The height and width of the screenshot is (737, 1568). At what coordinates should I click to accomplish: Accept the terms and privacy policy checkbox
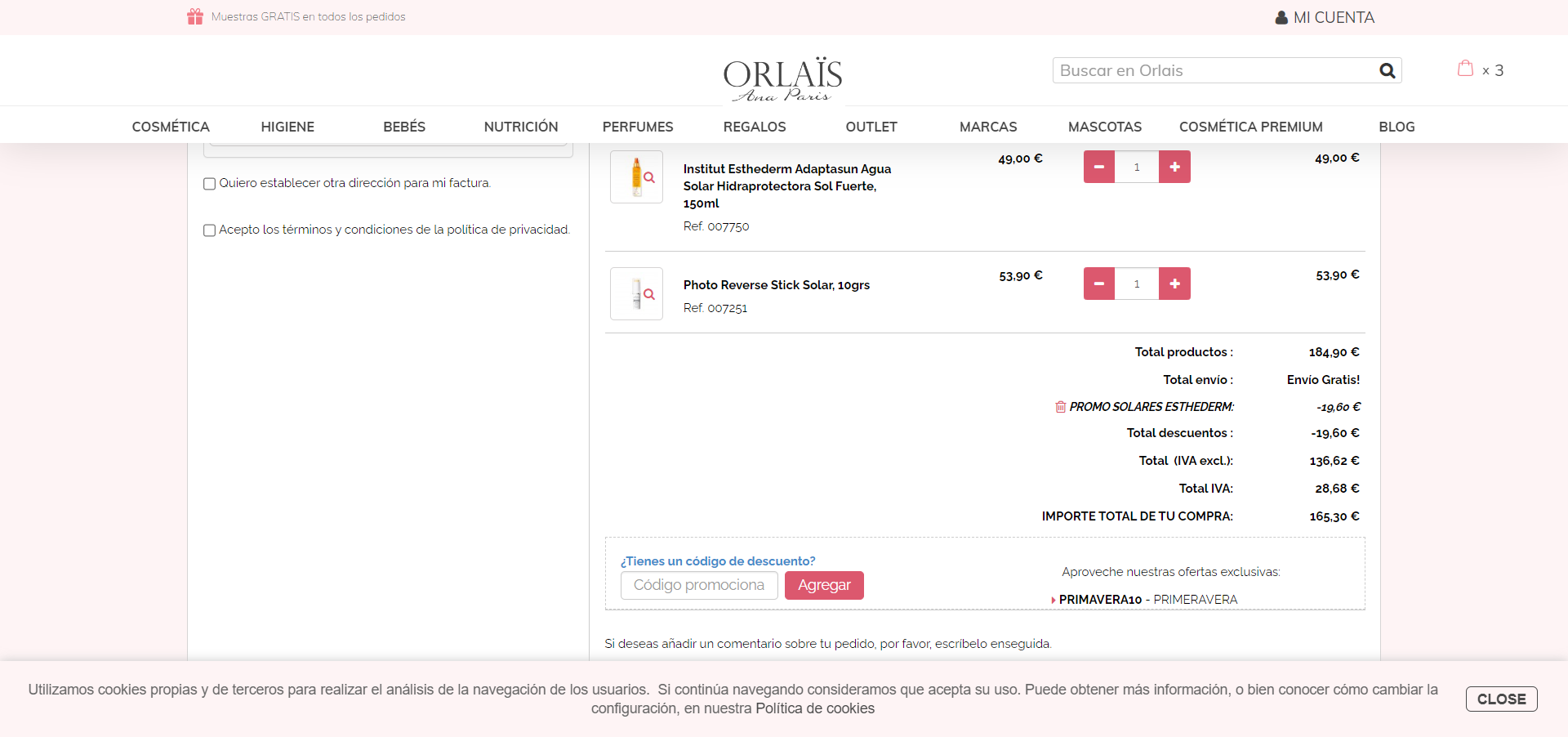(x=209, y=230)
